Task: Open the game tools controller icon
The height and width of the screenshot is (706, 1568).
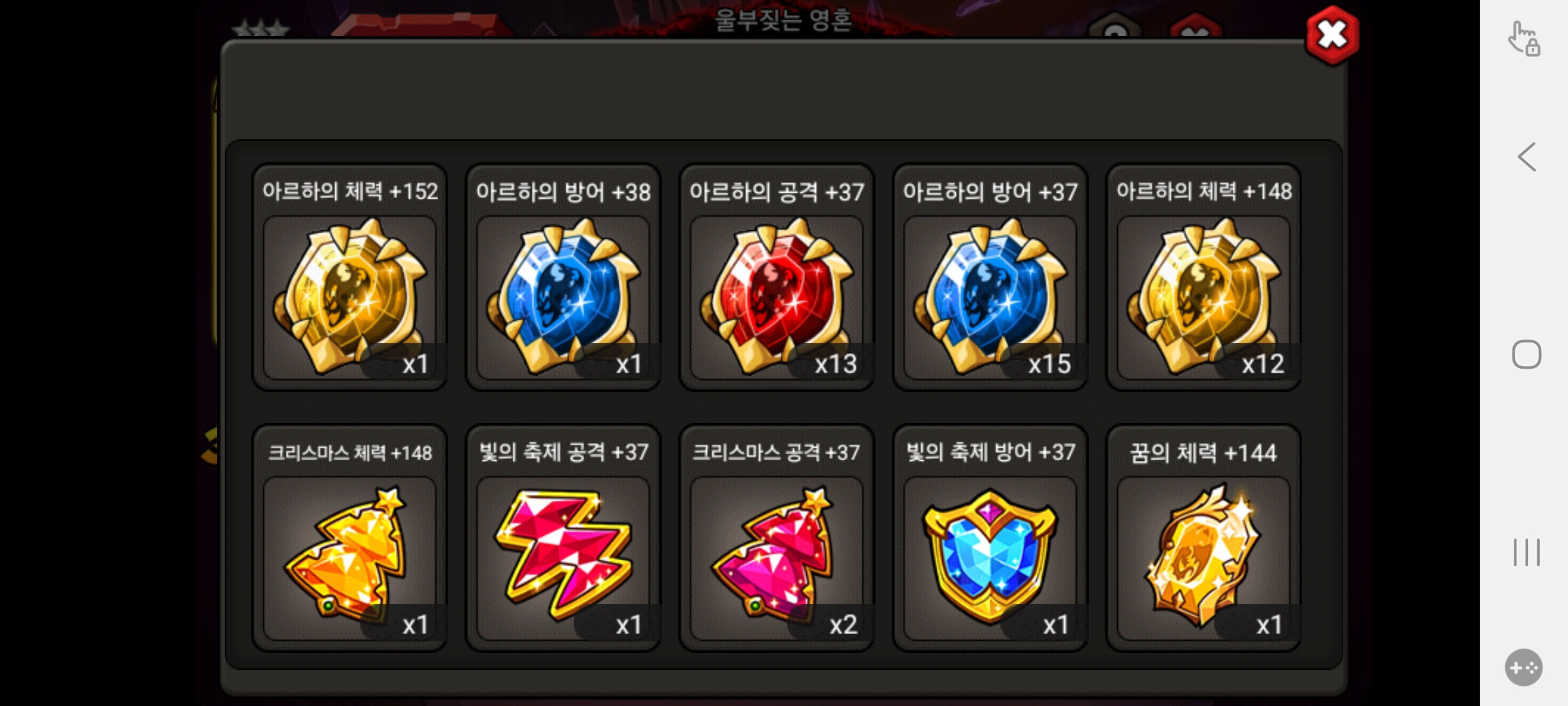Action: coord(1524,667)
